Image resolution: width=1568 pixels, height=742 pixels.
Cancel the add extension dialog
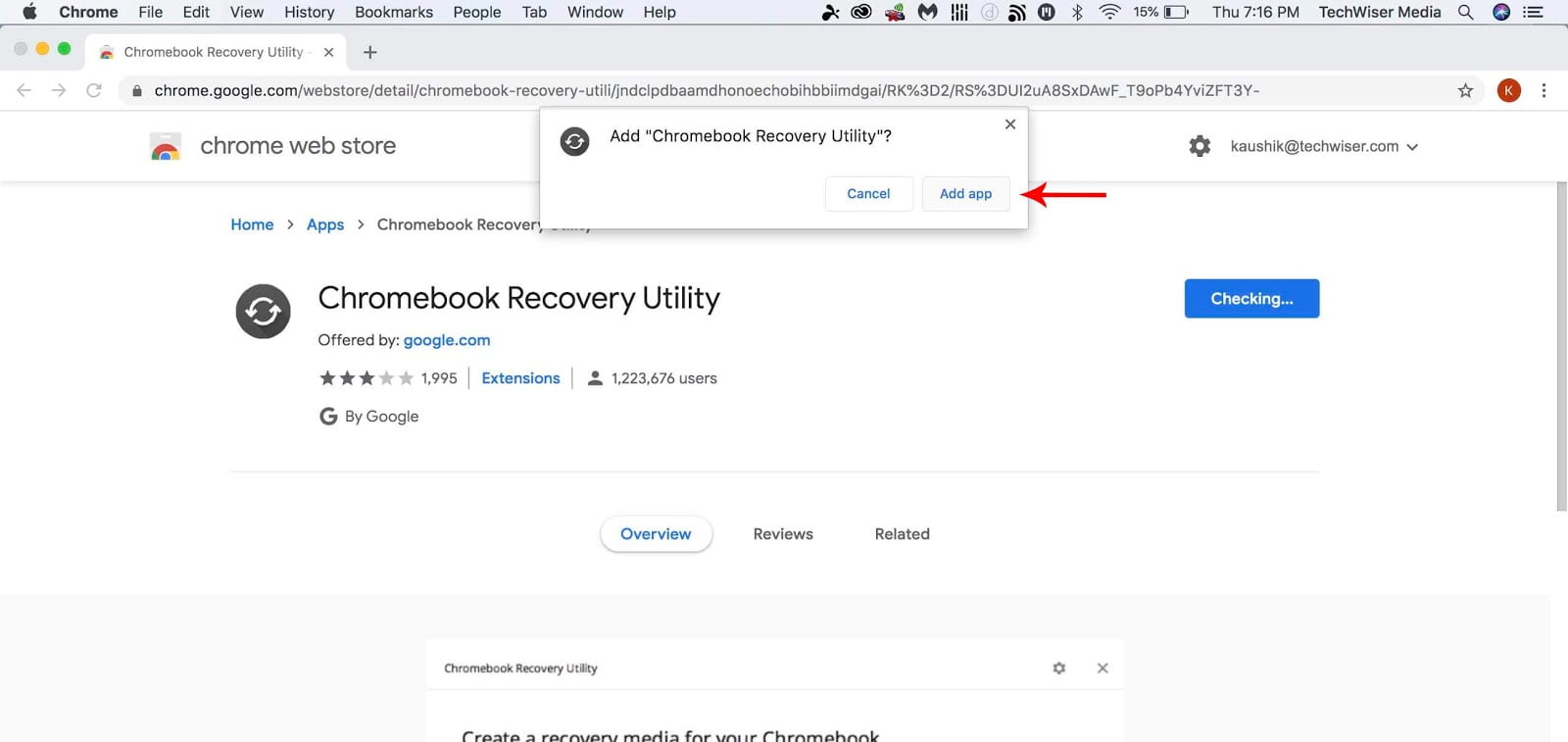868,194
